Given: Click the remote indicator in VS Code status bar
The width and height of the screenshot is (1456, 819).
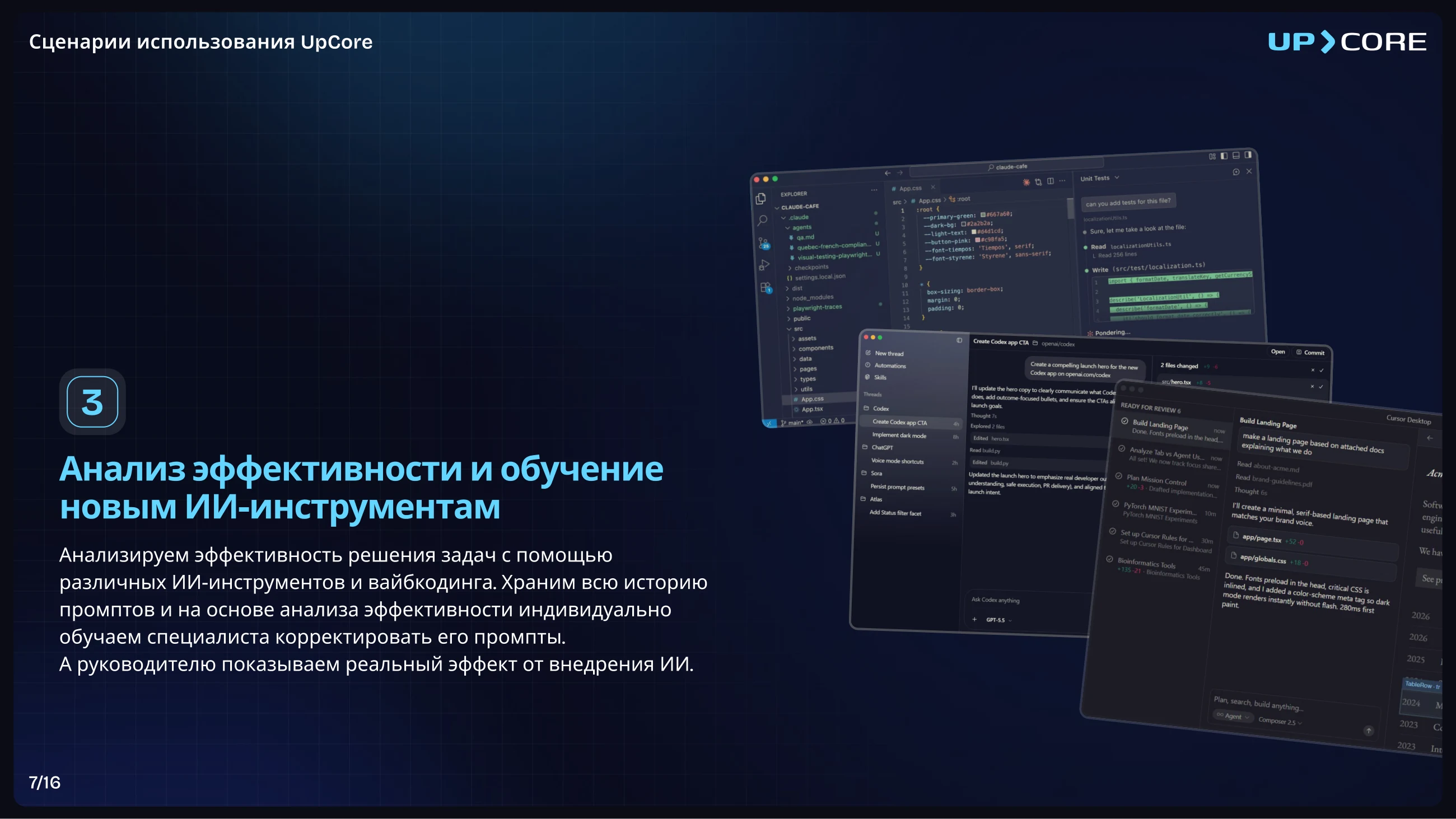Looking at the screenshot, I should (769, 423).
